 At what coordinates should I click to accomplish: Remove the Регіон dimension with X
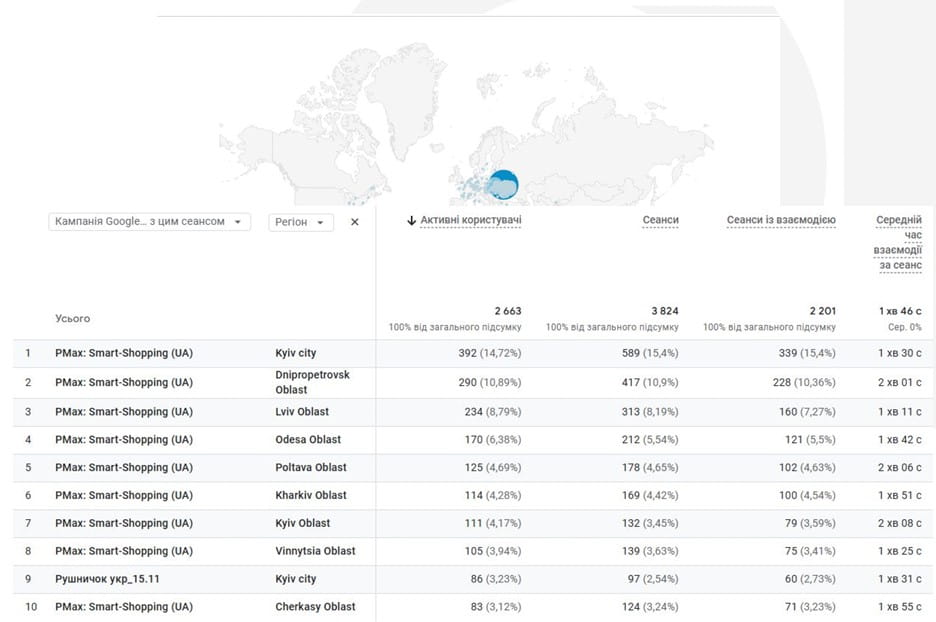click(x=355, y=222)
